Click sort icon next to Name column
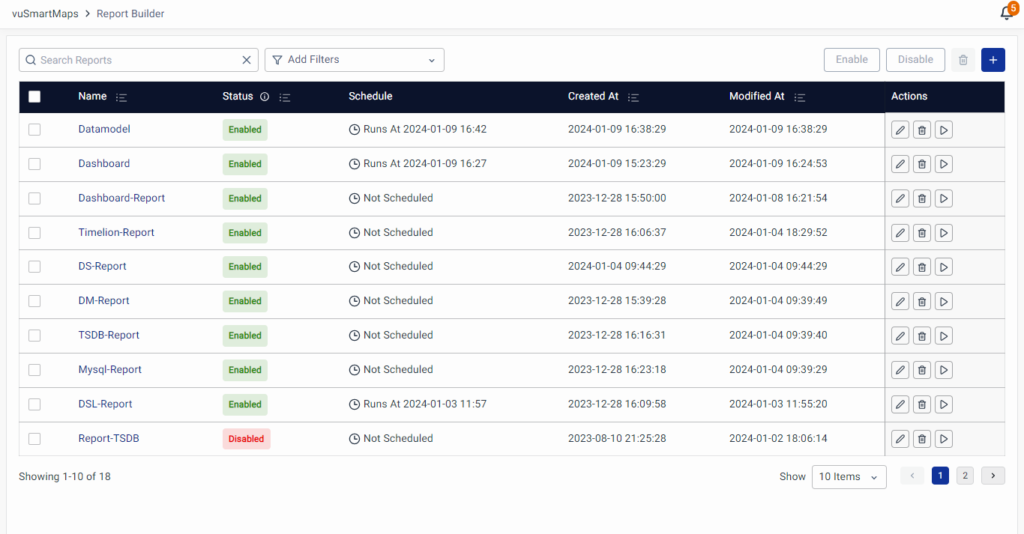The width and height of the screenshot is (1024, 534). (x=121, y=97)
